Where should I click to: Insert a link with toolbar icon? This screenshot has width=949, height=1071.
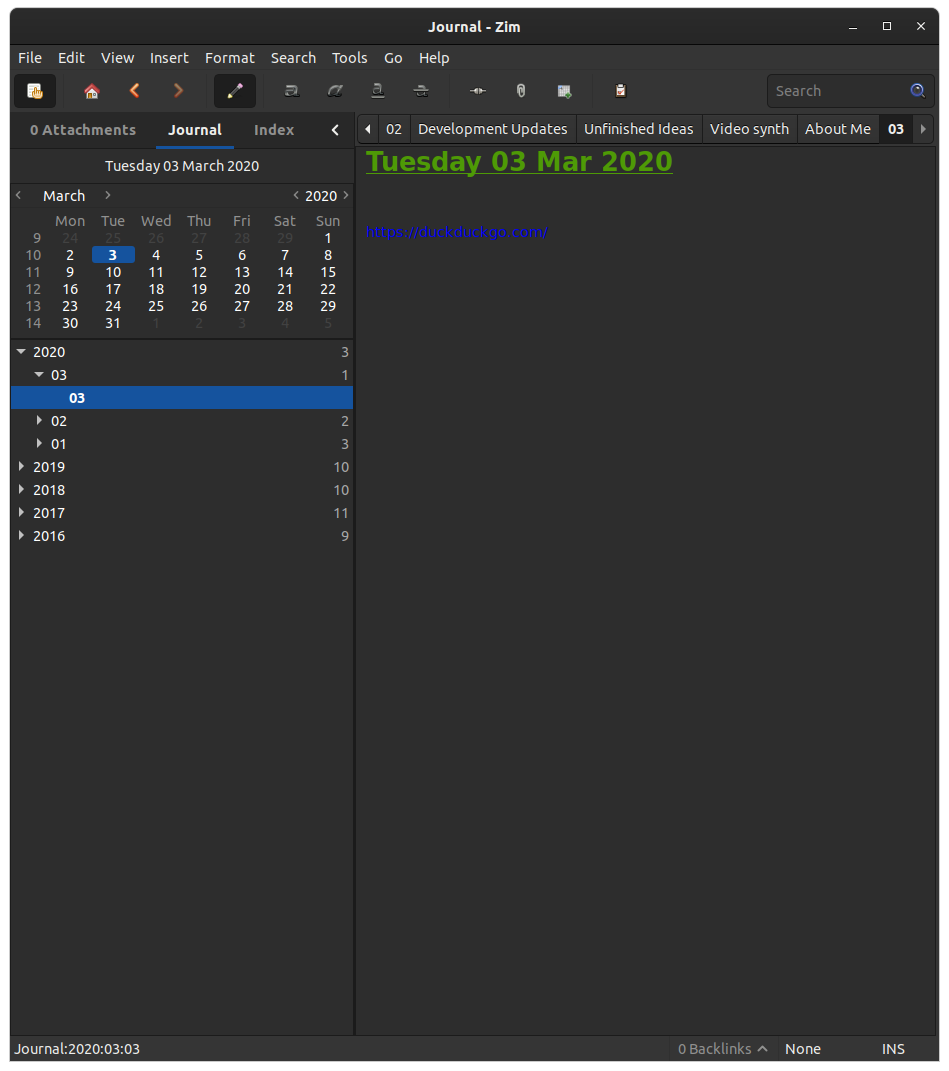pyautogui.click(x=478, y=91)
